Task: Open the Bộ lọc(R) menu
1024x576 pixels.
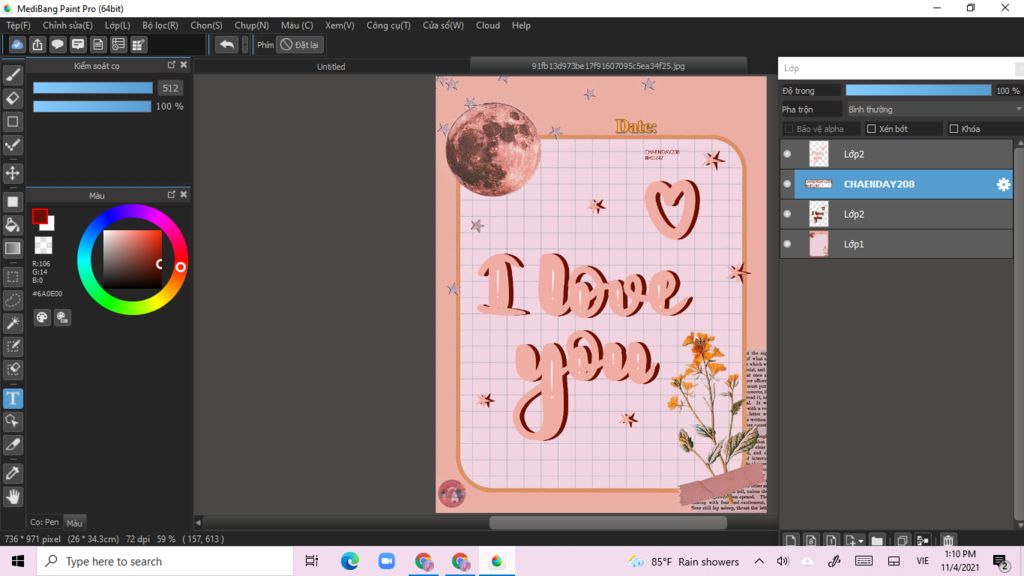Action: [x=160, y=25]
